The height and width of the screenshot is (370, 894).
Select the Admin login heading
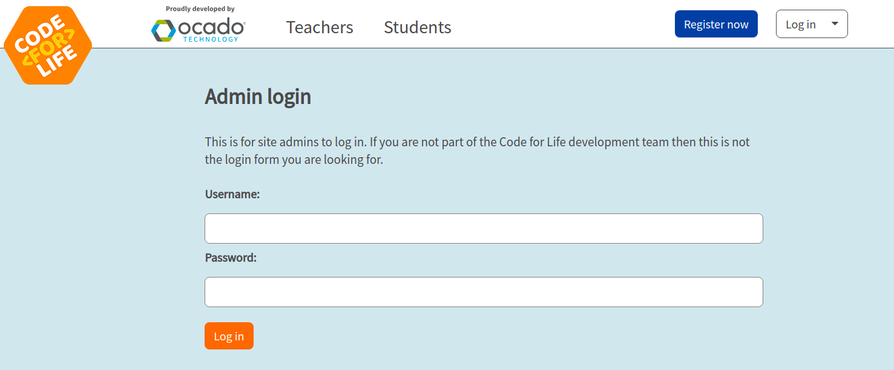258,97
